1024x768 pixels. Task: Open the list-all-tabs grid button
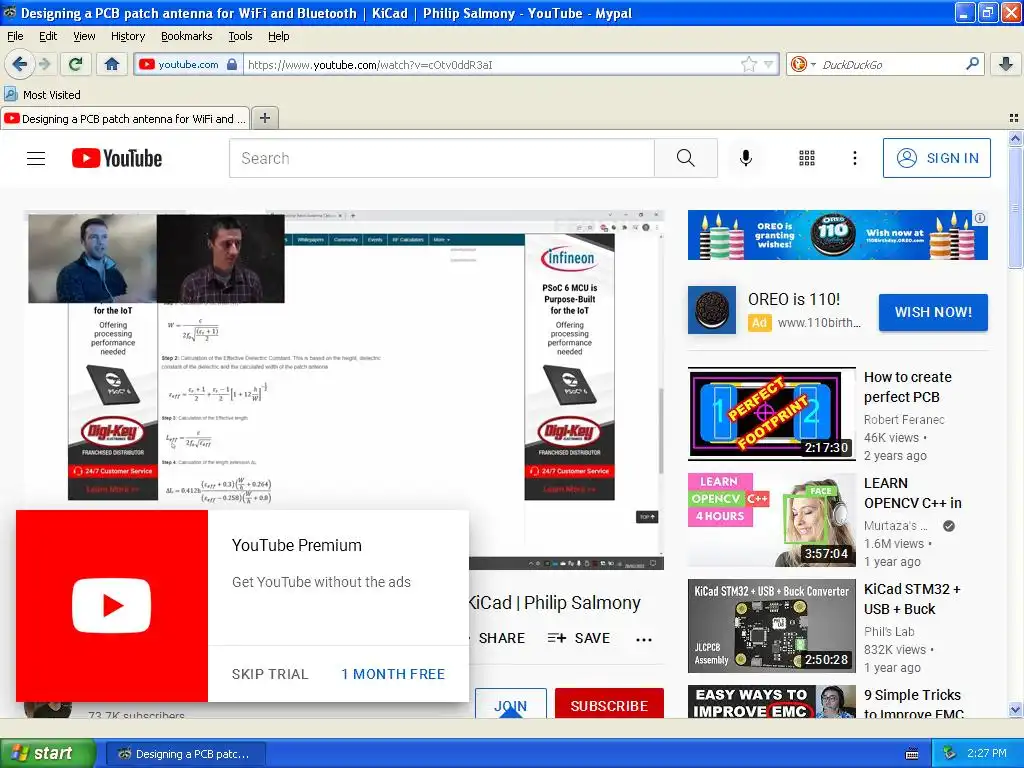point(1014,118)
